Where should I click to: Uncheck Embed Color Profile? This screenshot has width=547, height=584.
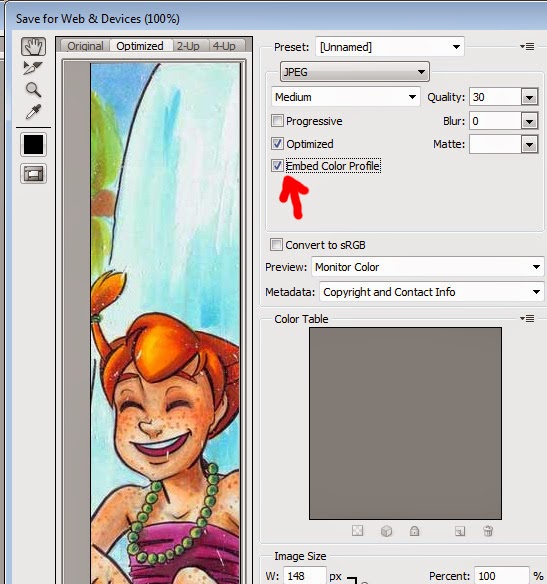(277, 166)
